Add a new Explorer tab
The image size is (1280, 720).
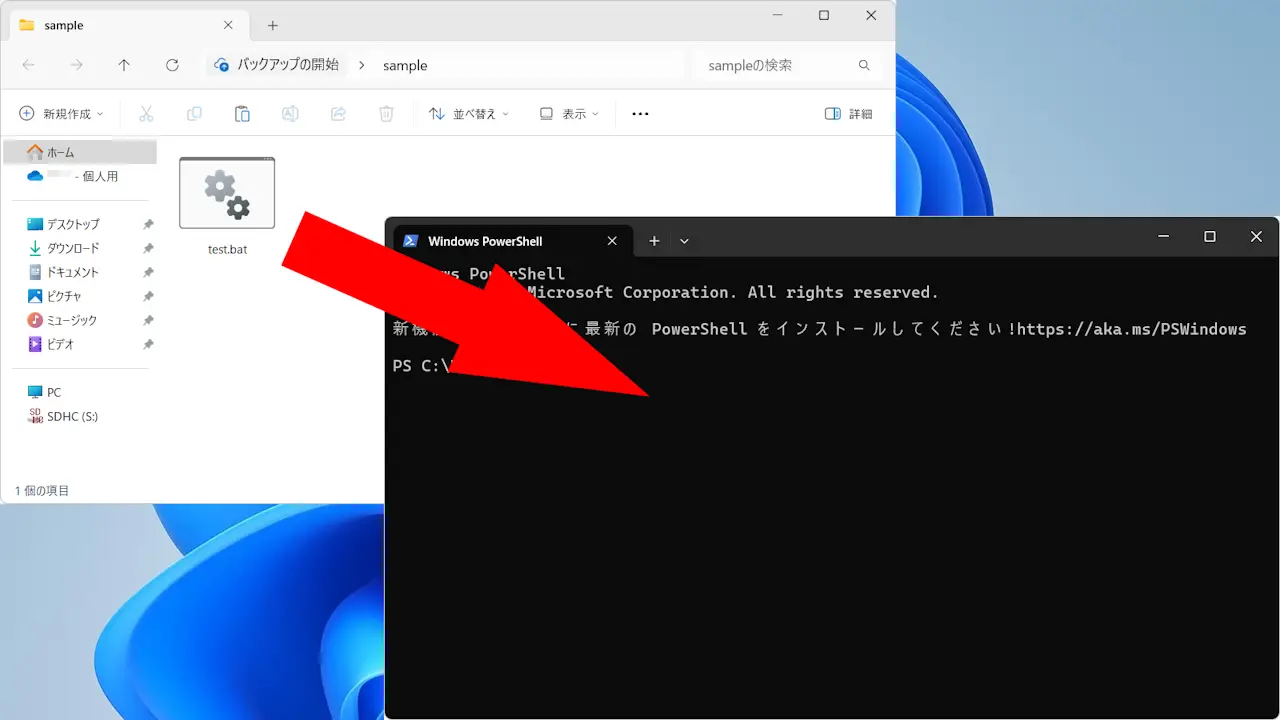[272, 25]
